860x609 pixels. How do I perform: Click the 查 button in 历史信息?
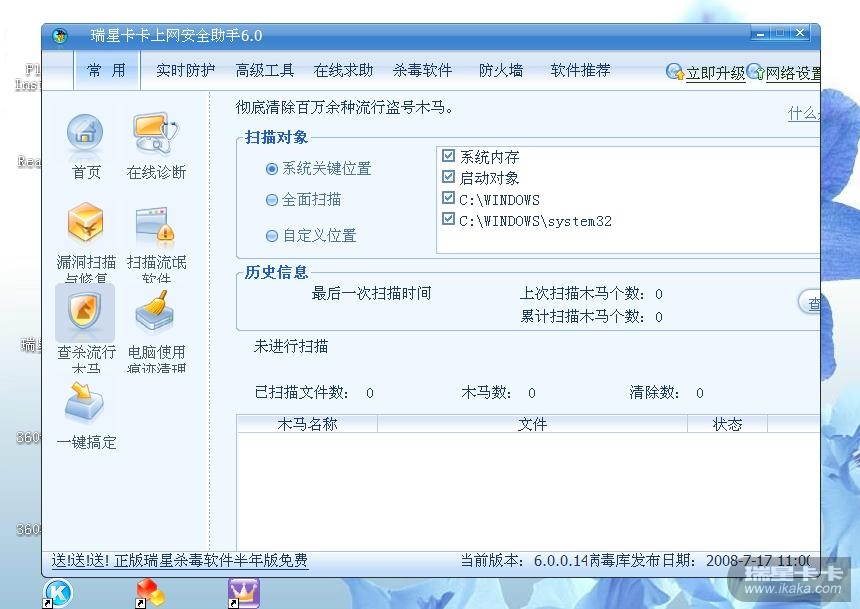tap(810, 302)
